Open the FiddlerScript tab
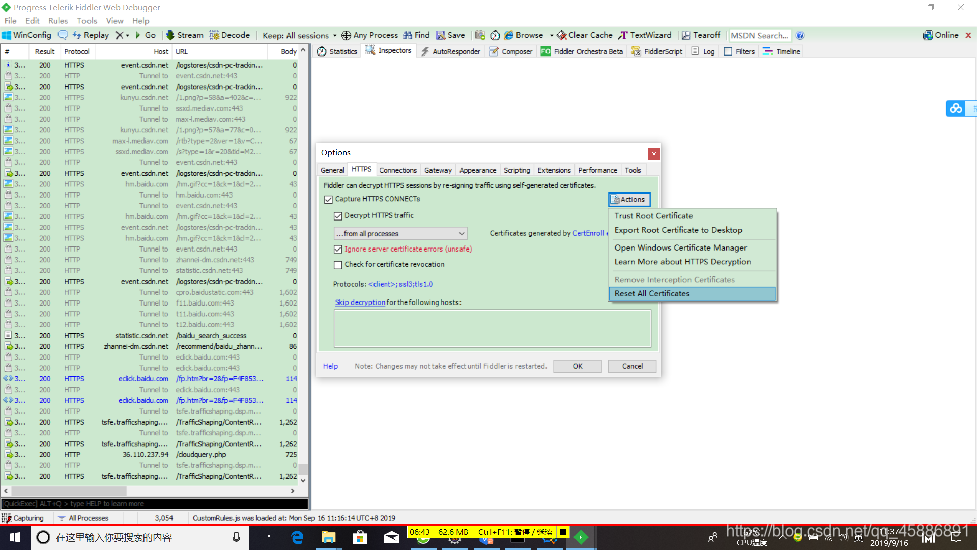 [657, 52]
